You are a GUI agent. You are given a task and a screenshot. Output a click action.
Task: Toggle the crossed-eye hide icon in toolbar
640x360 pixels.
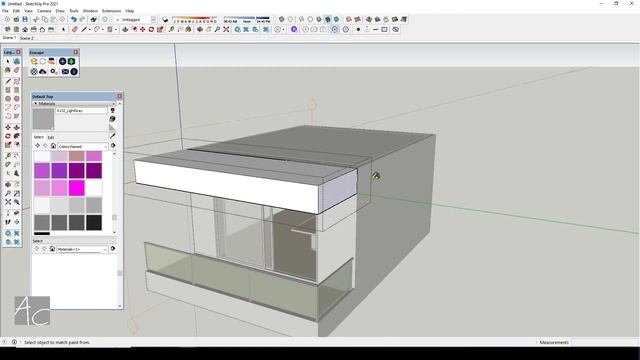point(396,29)
